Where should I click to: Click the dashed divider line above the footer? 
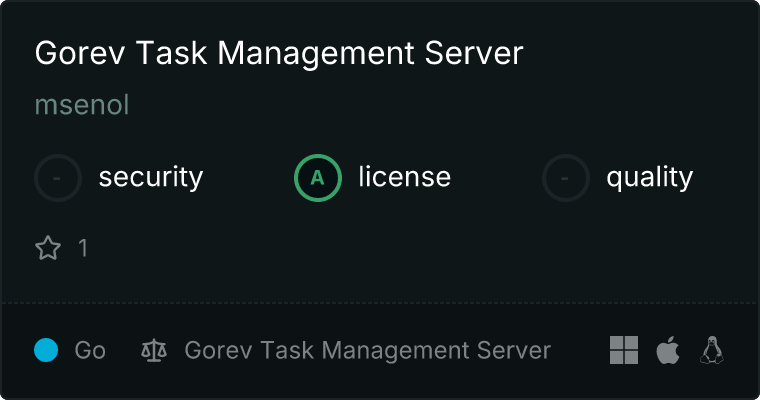click(x=380, y=302)
